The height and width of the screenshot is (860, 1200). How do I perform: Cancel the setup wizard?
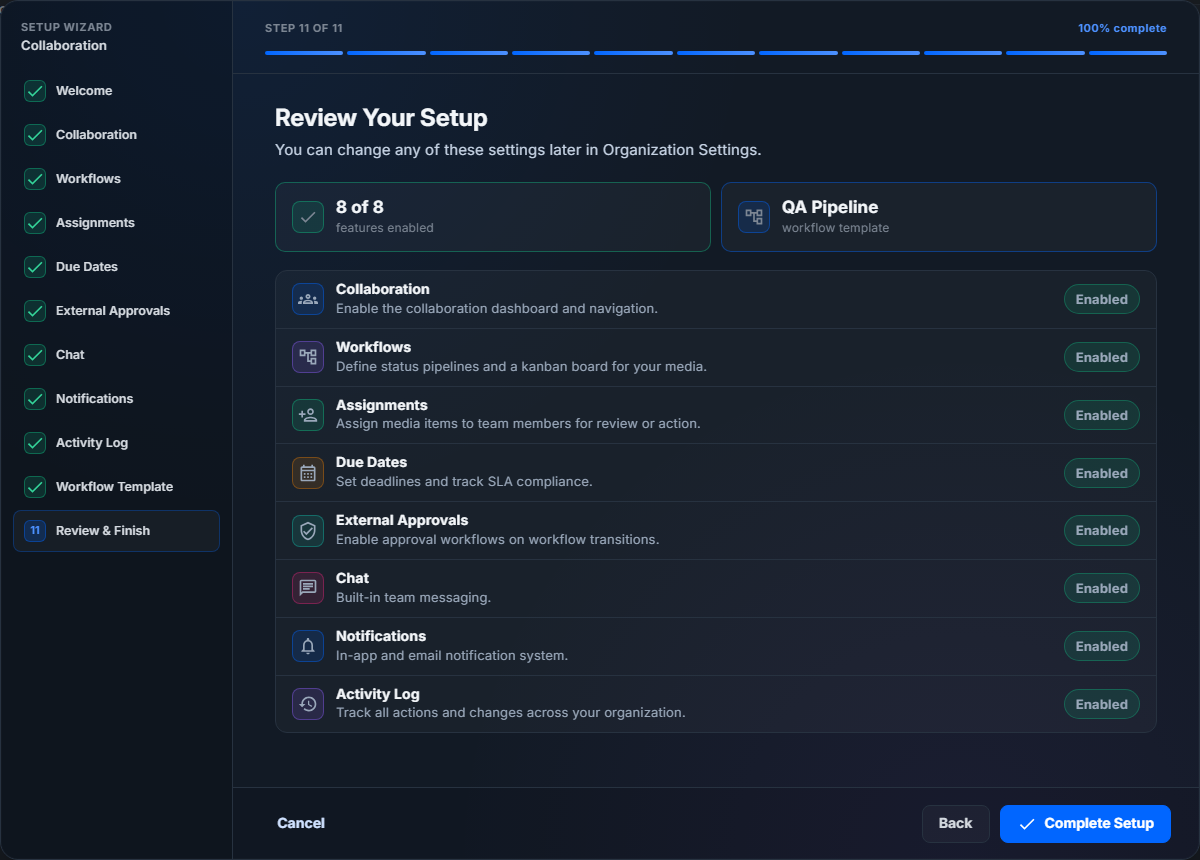pos(301,824)
